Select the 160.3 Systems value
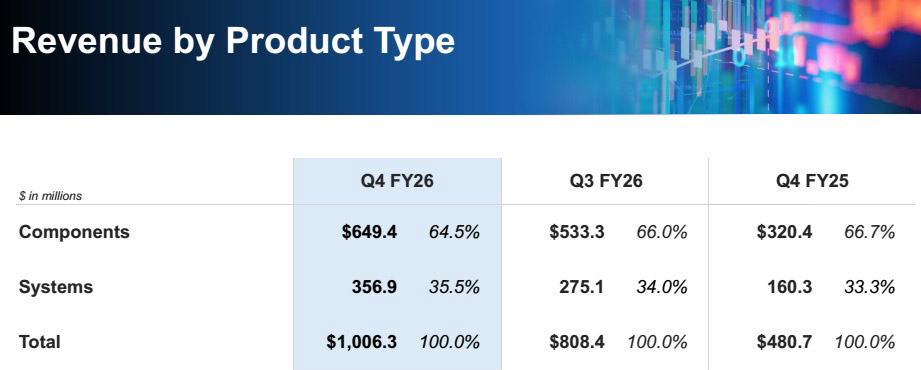Screen dimensions: 921x370 (789, 287)
